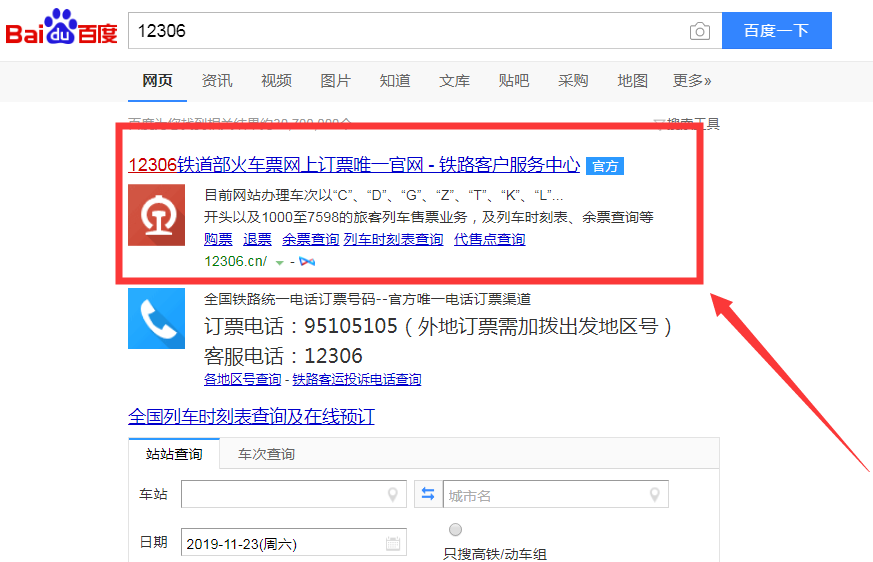
Task: Switch to the 地图 tab
Action: coord(632,81)
